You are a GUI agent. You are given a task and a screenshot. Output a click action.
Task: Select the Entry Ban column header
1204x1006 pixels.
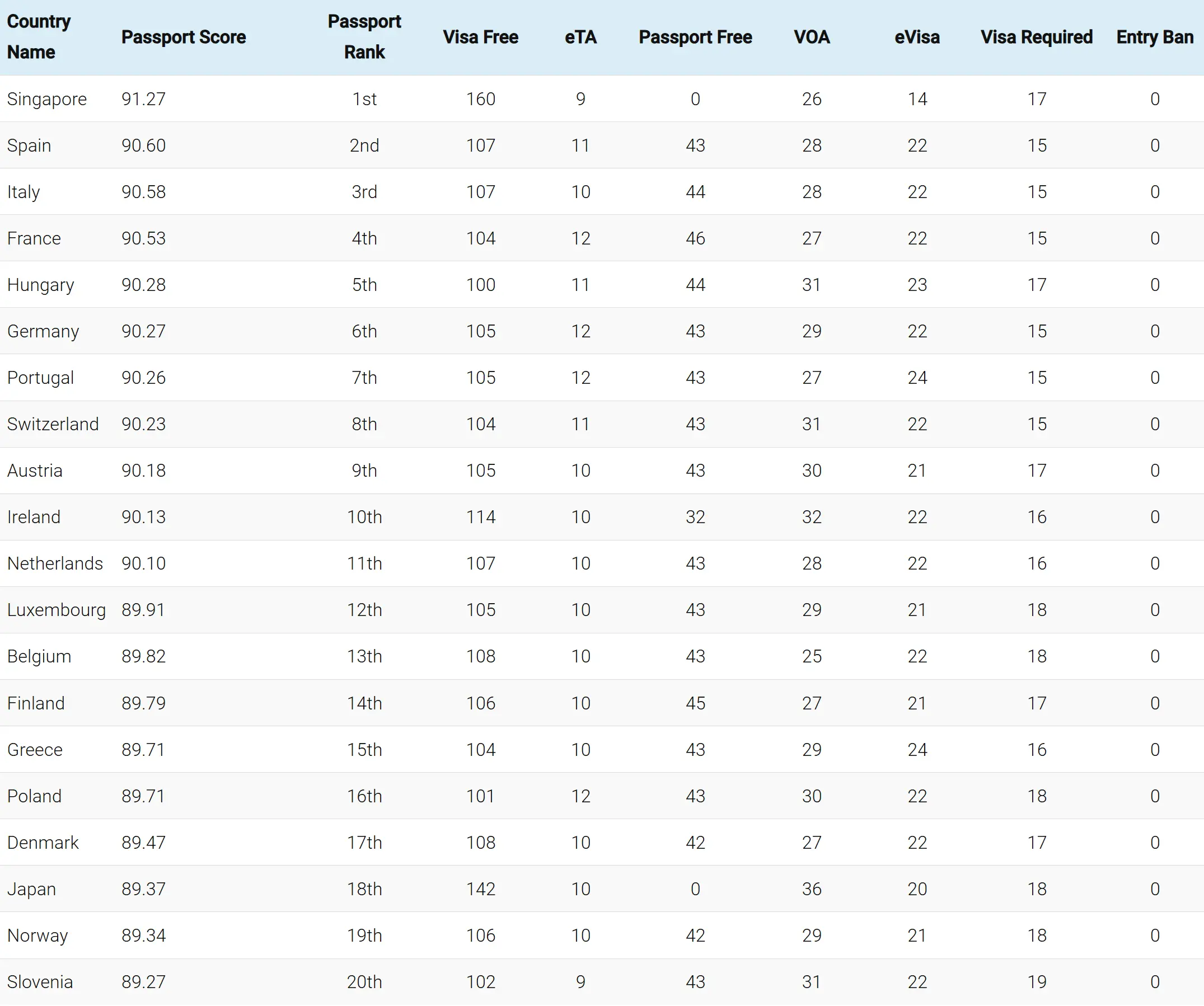coord(1155,37)
